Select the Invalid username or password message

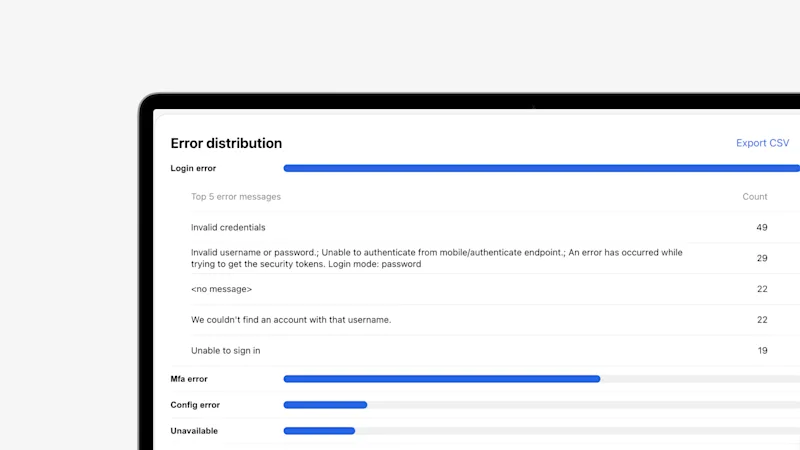pos(437,258)
